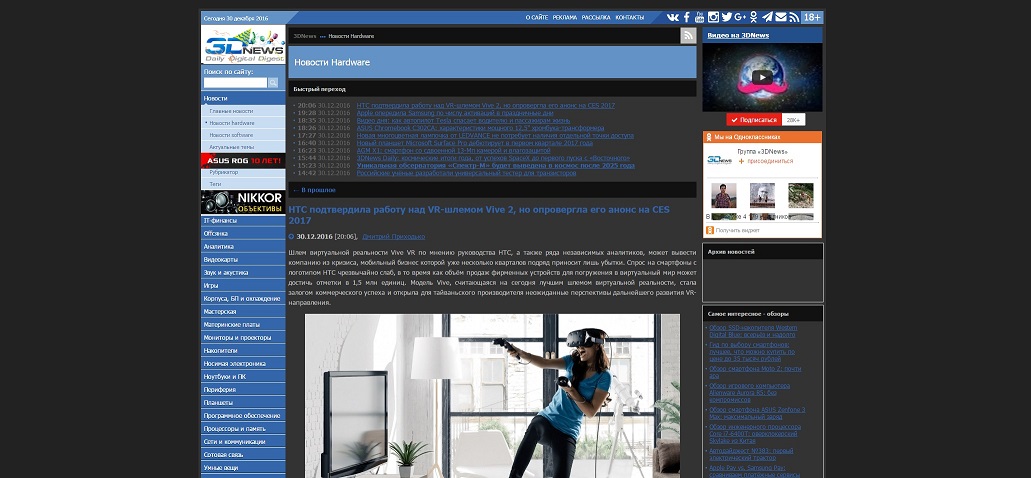Open the Ноутбуки и ПК category
Screen dimensions: 1031x478
click(x=243, y=376)
